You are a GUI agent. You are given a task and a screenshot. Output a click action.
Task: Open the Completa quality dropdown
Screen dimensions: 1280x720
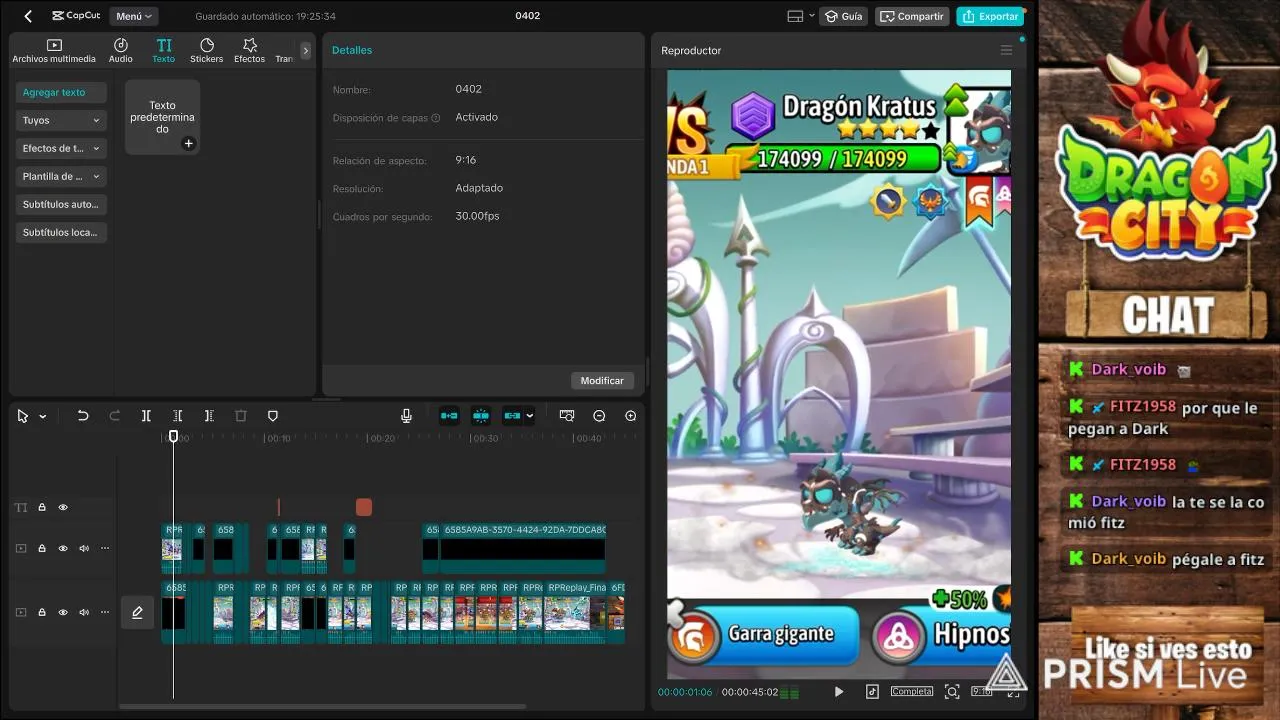pos(912,691)
